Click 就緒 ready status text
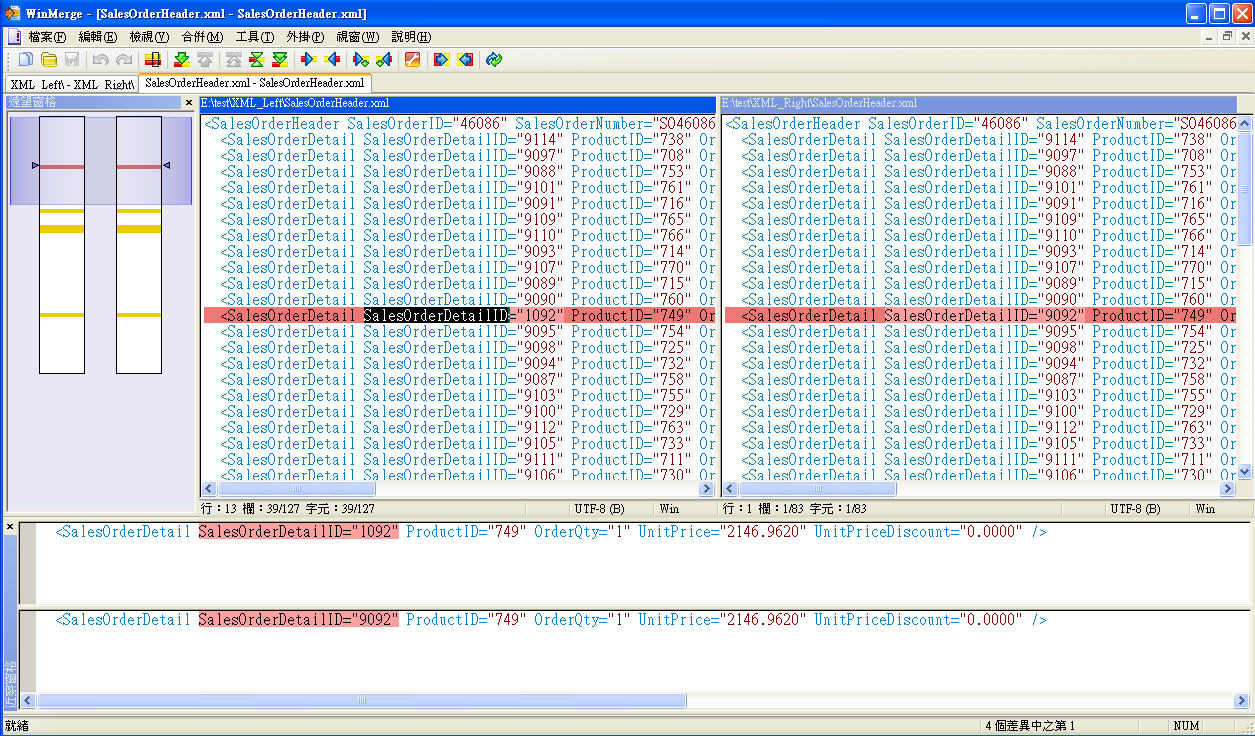Viewport: 1255px width, 736px height. tap(16, 726)
